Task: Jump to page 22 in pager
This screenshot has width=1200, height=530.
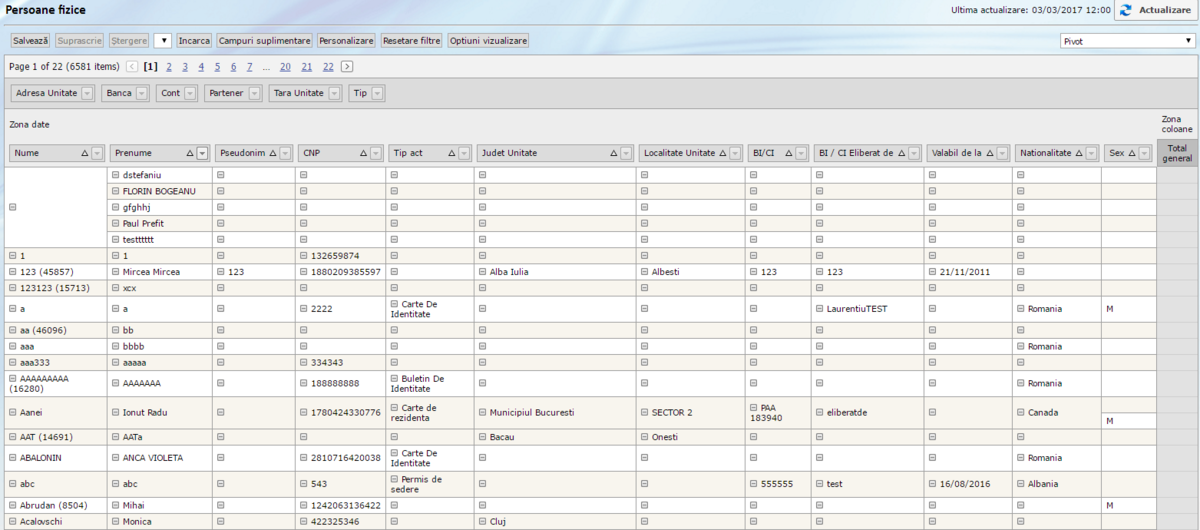Action: click(x=328, y=67)
